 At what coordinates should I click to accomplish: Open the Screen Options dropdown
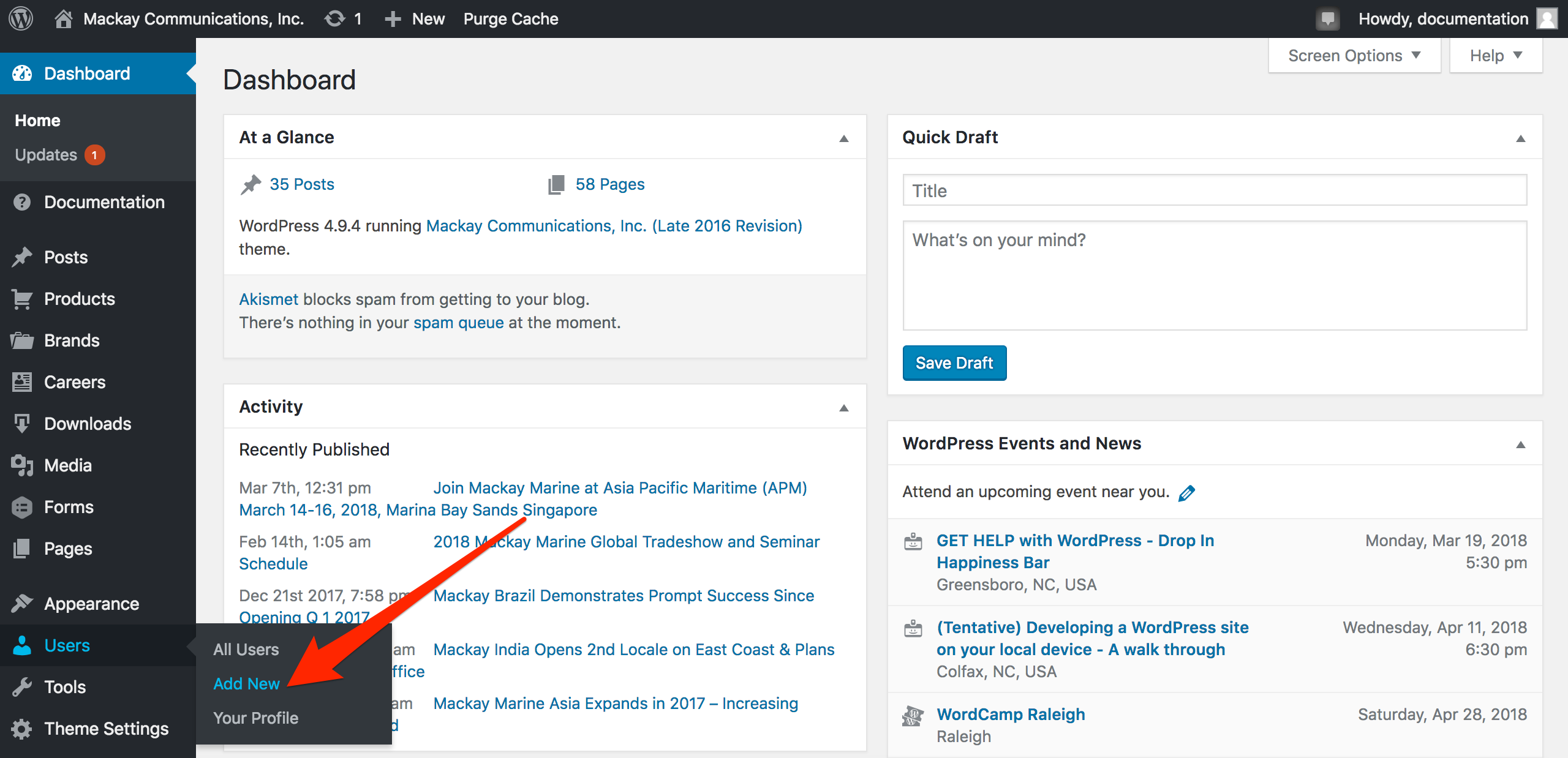(x=1354, y=56)
